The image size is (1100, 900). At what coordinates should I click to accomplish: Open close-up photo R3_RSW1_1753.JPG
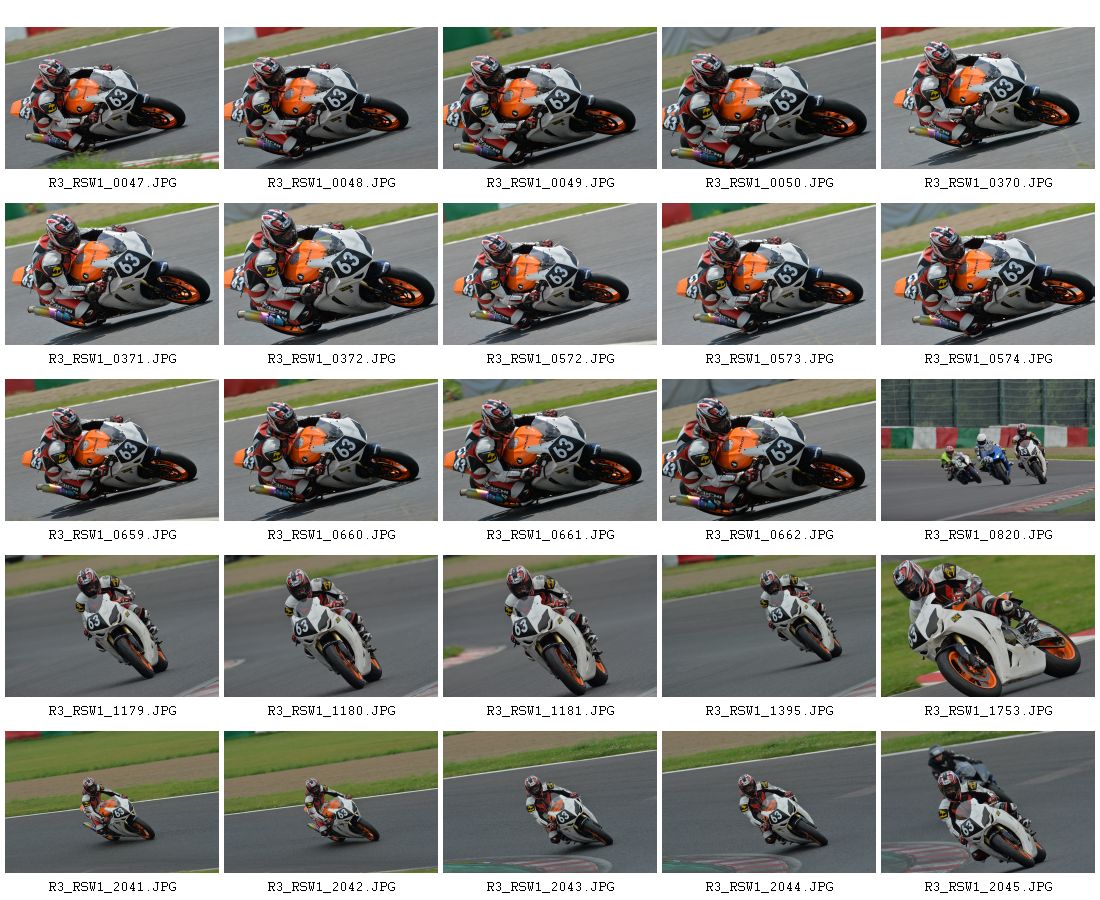point(987,626)
